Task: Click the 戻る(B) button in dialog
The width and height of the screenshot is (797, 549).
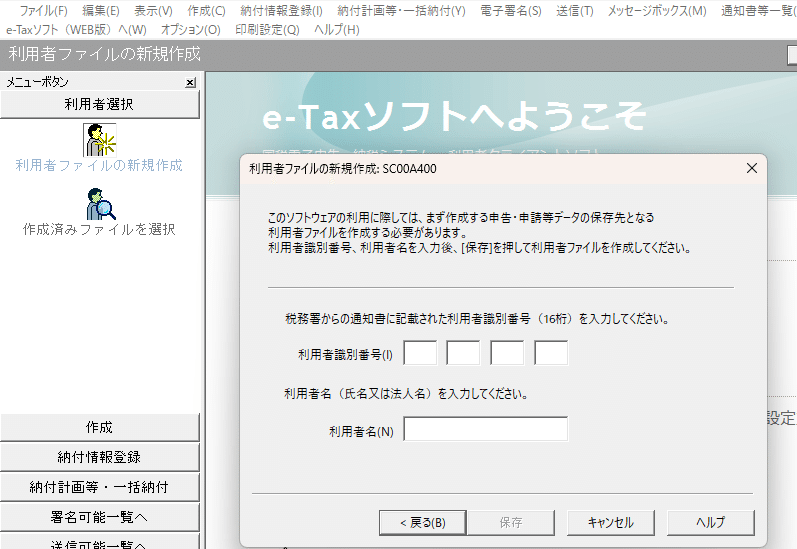Action: pos(423,523)
